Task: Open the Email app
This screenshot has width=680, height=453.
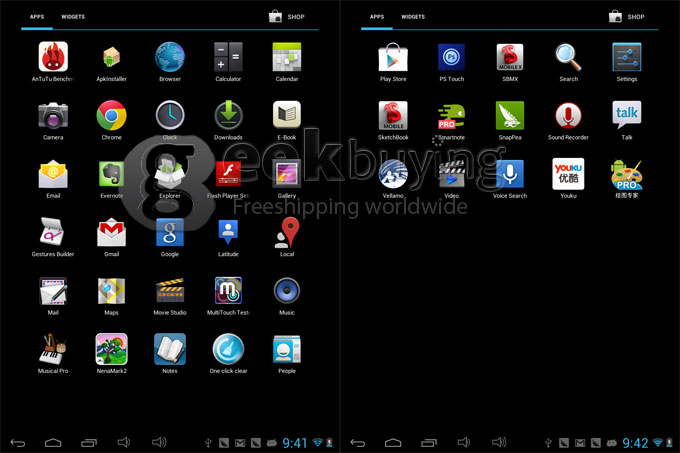Action: [x=53, y=174]
